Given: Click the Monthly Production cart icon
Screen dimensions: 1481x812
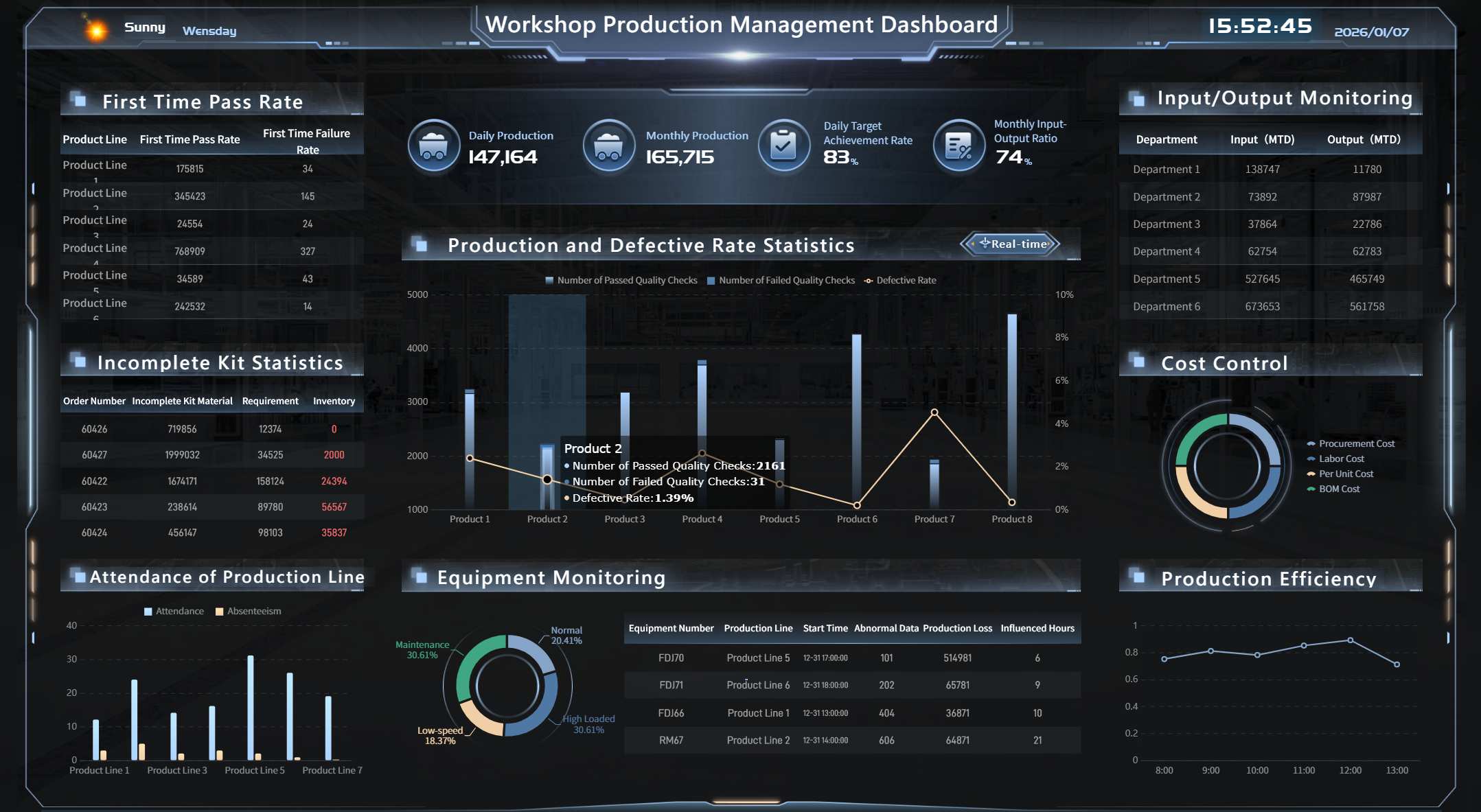Looking at the screenshot, I should [x=608, y=146].
